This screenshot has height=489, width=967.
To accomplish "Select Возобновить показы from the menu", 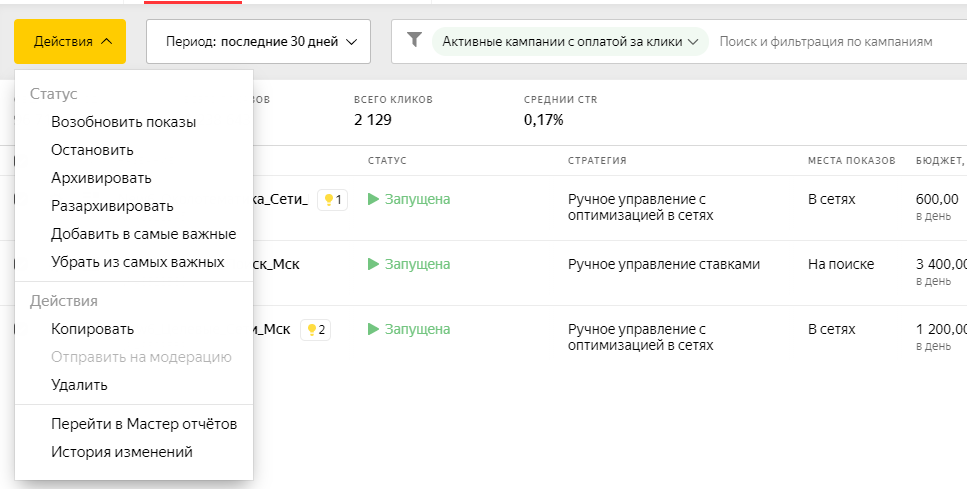I will pyautogui.click(x=123, y=122).
